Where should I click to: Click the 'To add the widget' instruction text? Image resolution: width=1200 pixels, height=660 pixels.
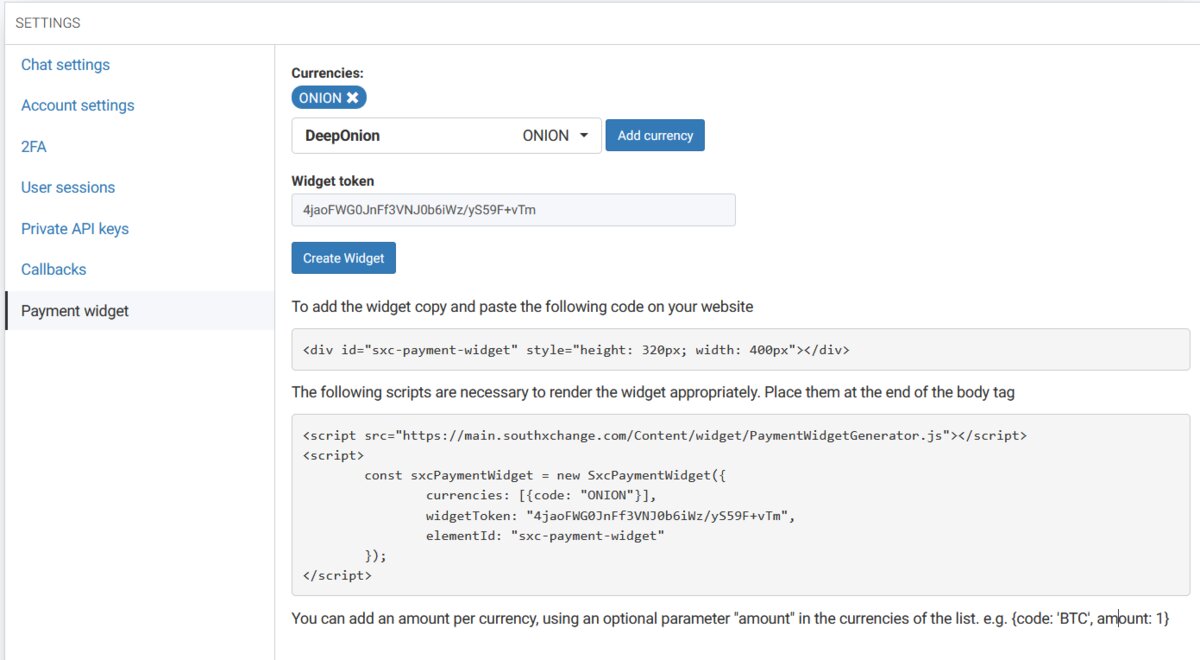point(522,307)
